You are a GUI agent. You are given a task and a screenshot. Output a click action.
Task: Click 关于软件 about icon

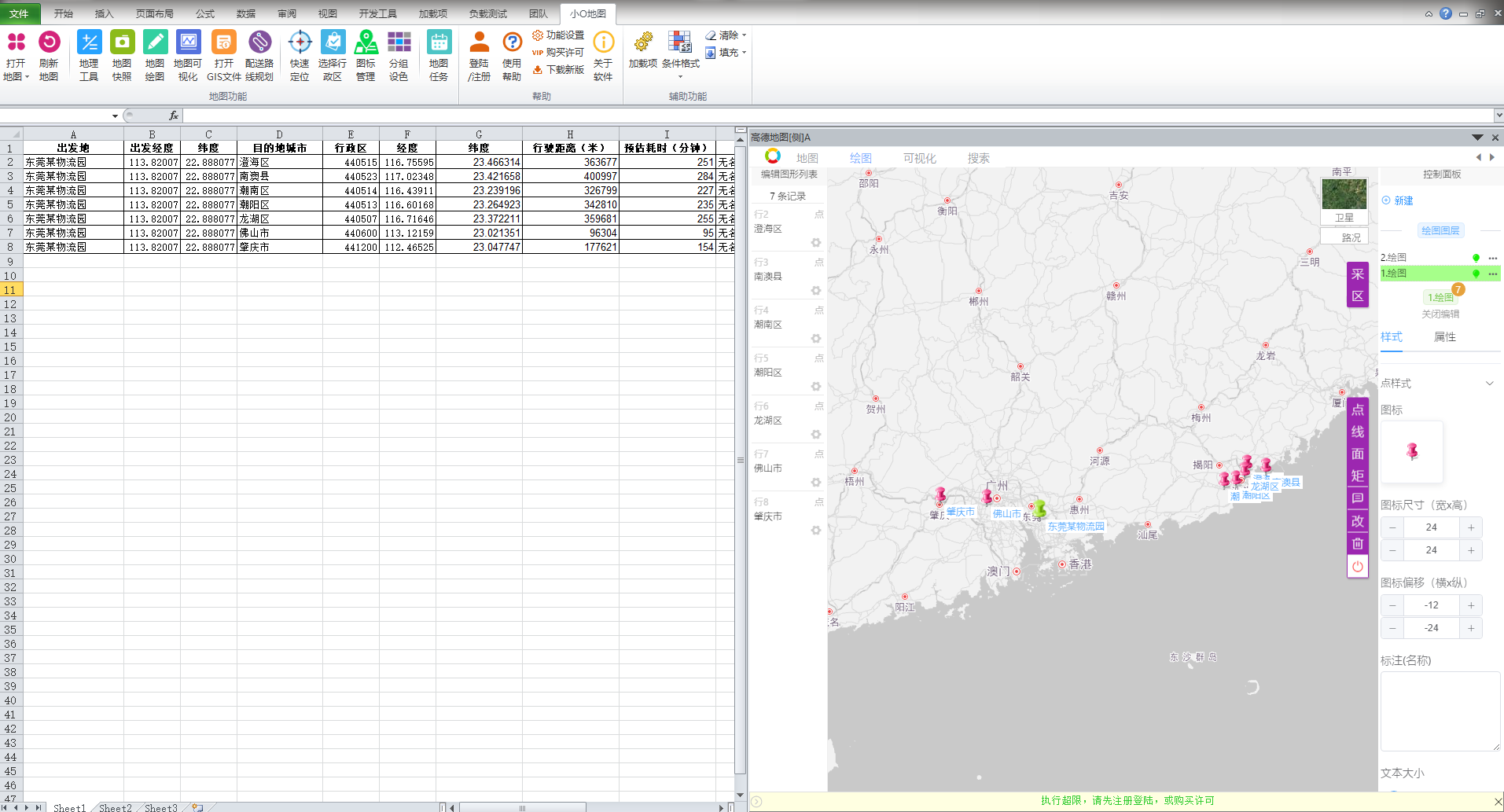[603, 56]
